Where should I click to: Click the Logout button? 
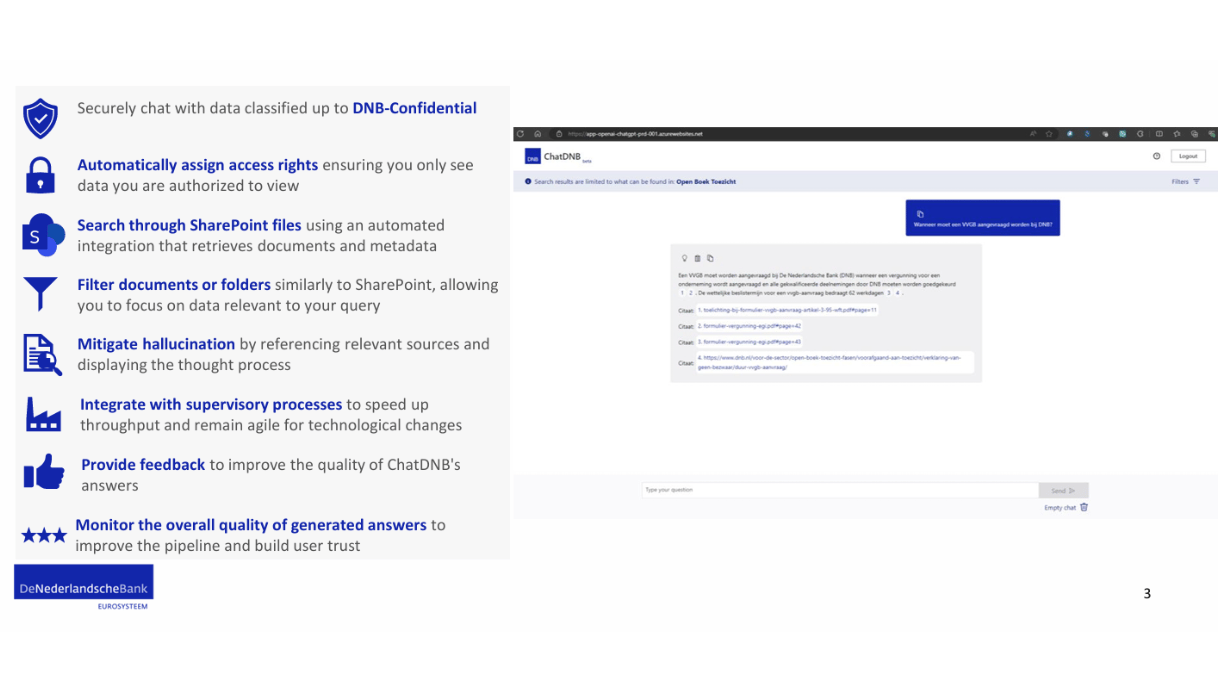coord(1188,156)
